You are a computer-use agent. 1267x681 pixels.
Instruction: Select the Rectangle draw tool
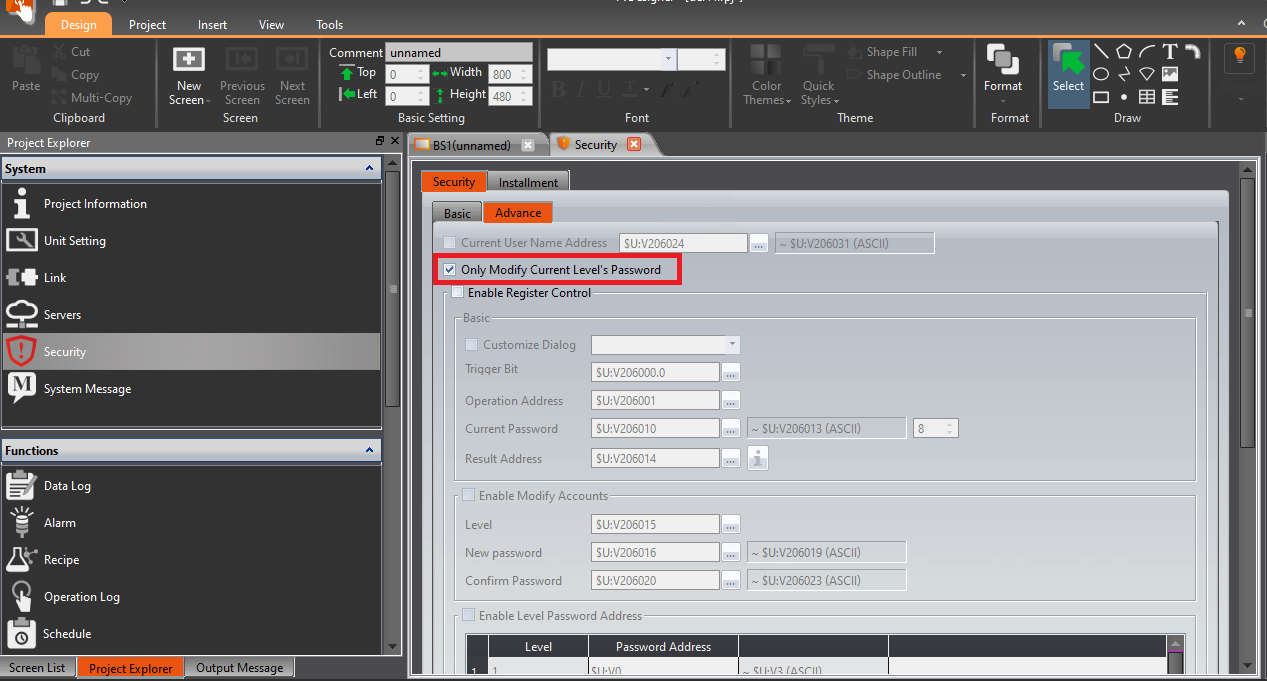coord(1101,97)
